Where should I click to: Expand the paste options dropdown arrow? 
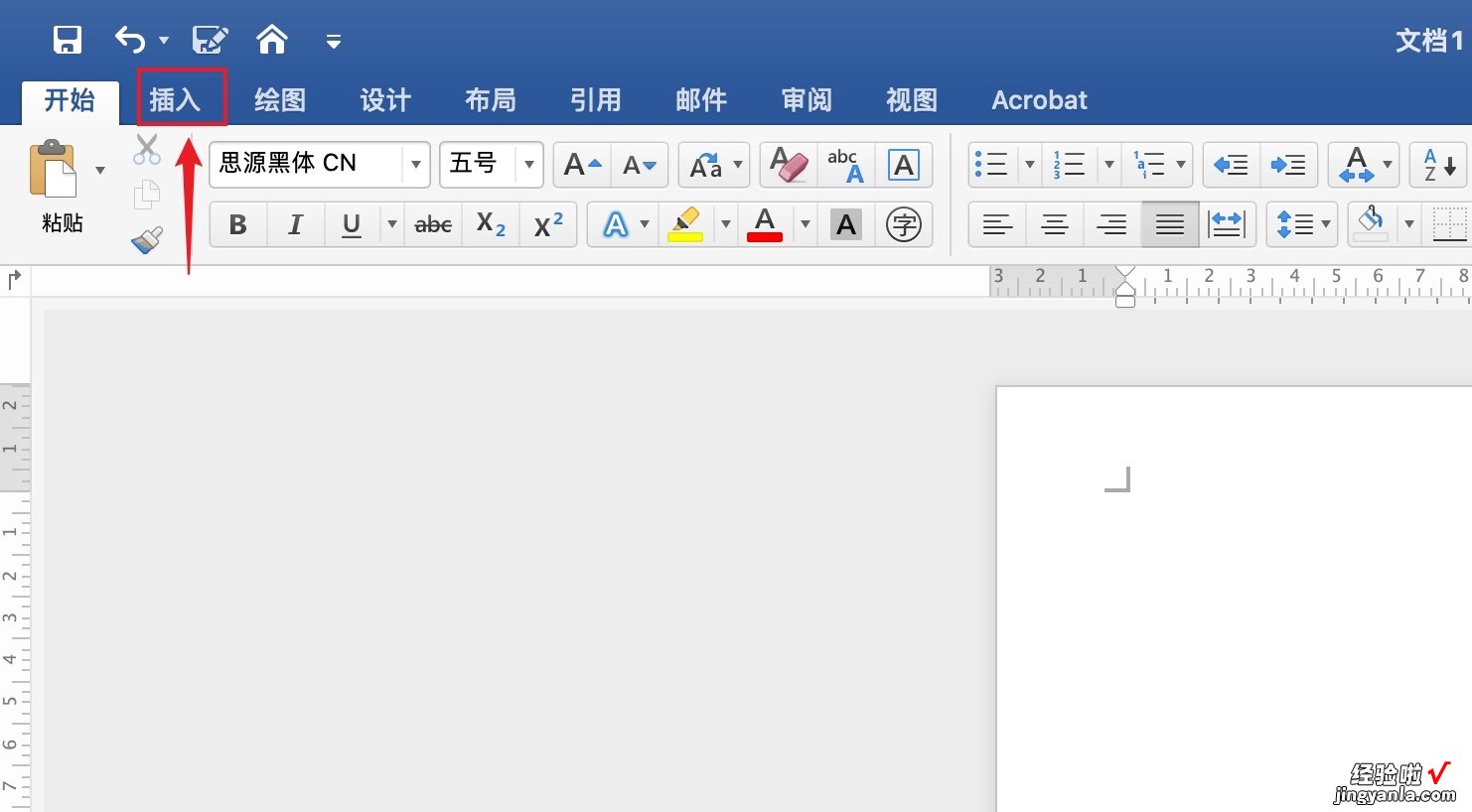pos(100,171)
